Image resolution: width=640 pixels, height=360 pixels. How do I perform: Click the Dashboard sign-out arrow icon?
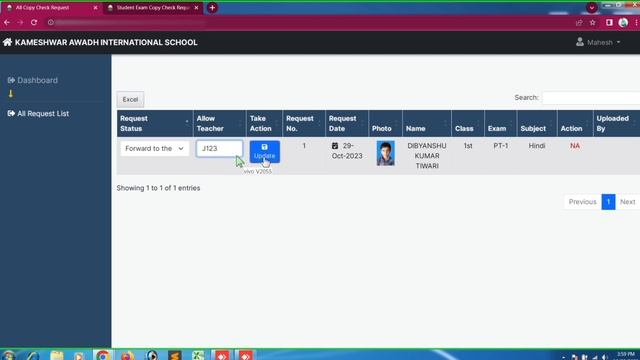(x=11, y=80)
